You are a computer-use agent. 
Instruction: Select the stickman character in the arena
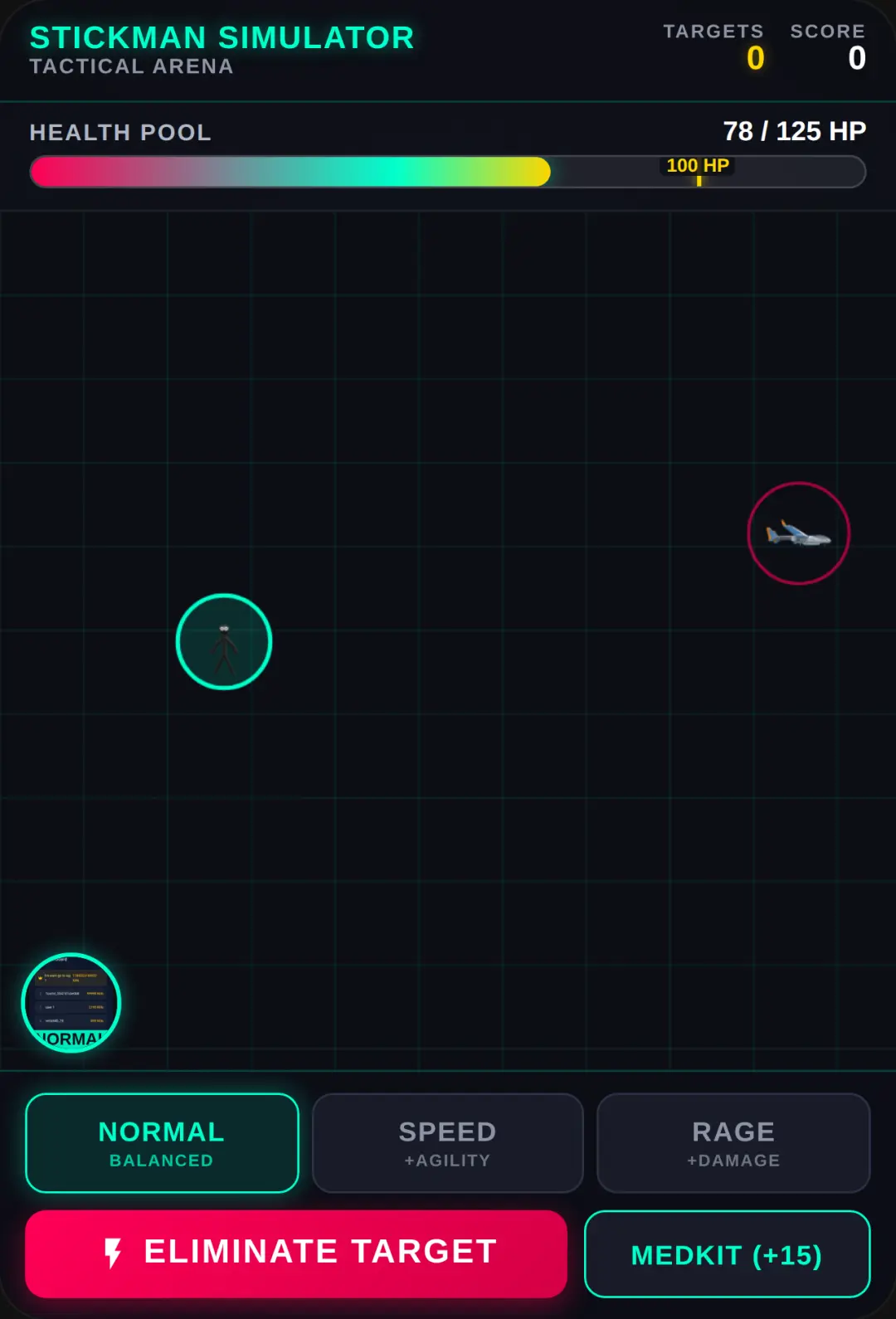point(224,641)
